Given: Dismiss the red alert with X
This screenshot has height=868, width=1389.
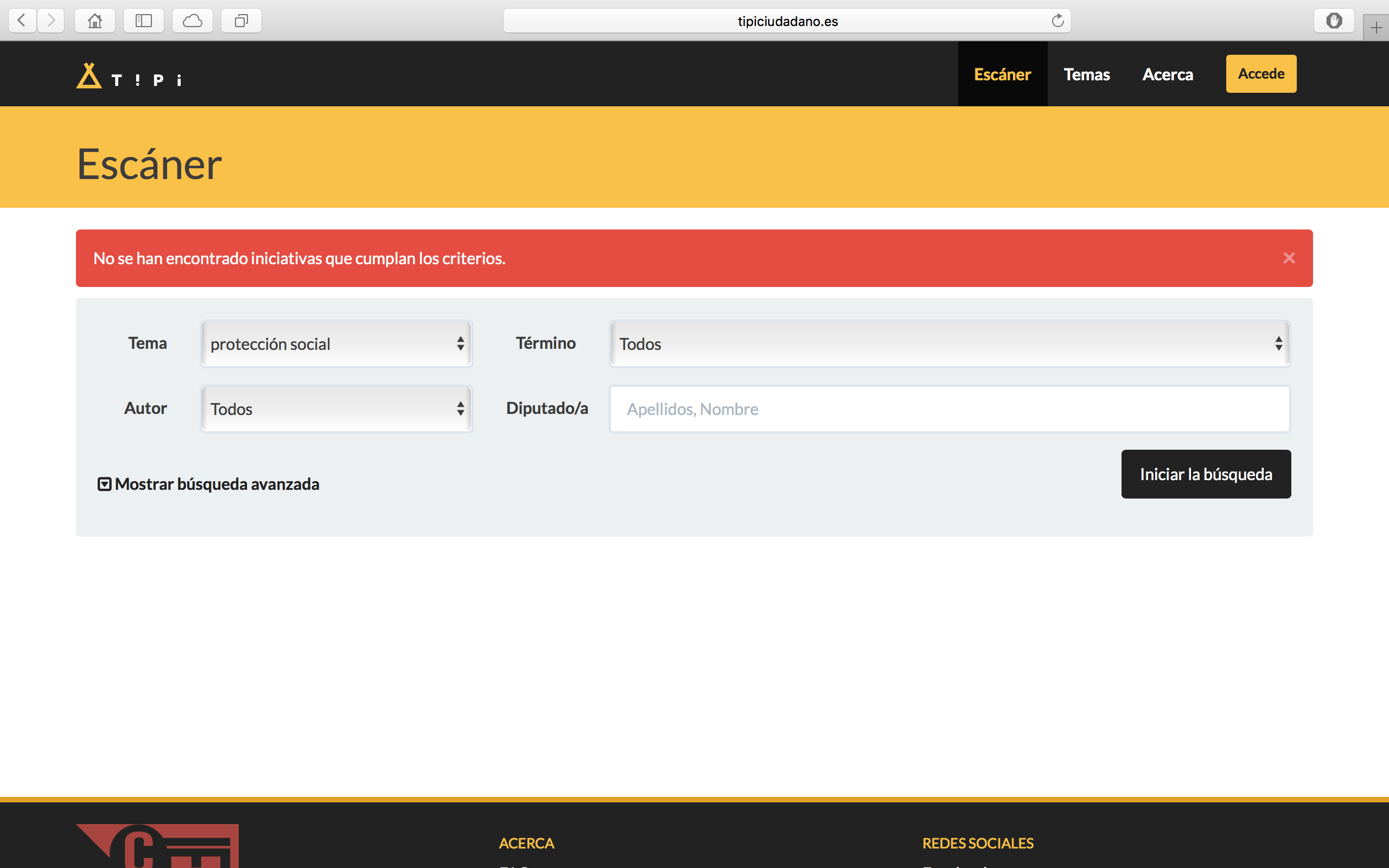Looking at the screenshot, I should (x=1289, y=258).
